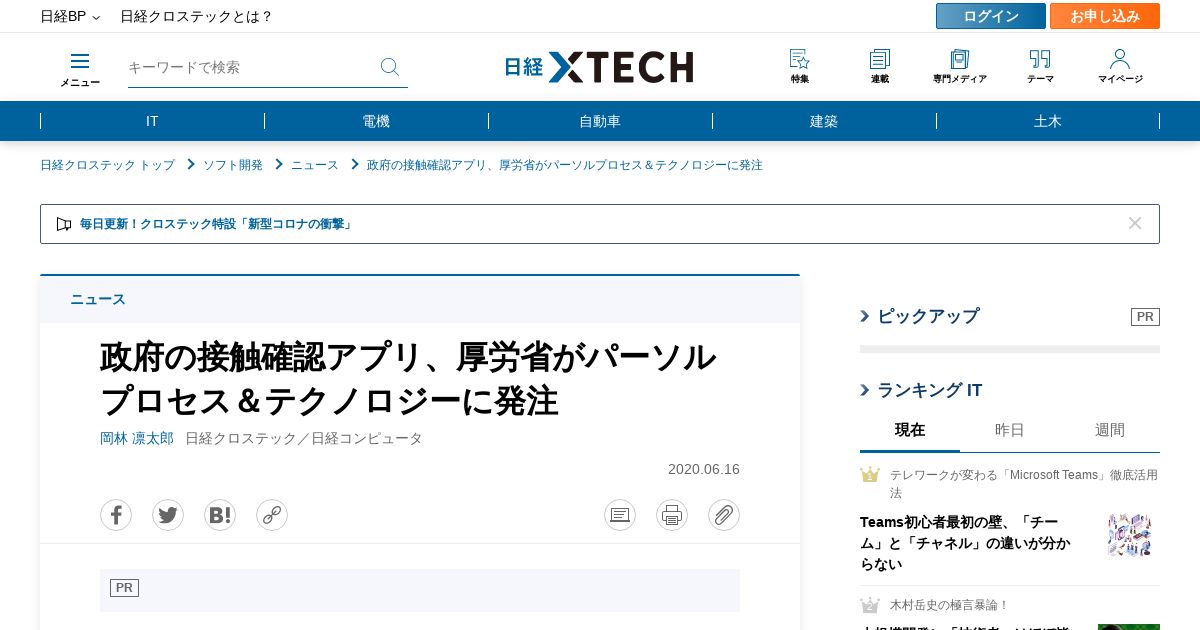Open 木村岳史の極言暴論！ series link
Screen dimensions: 1200x630
pyautogui.click(x=949, y=605)
